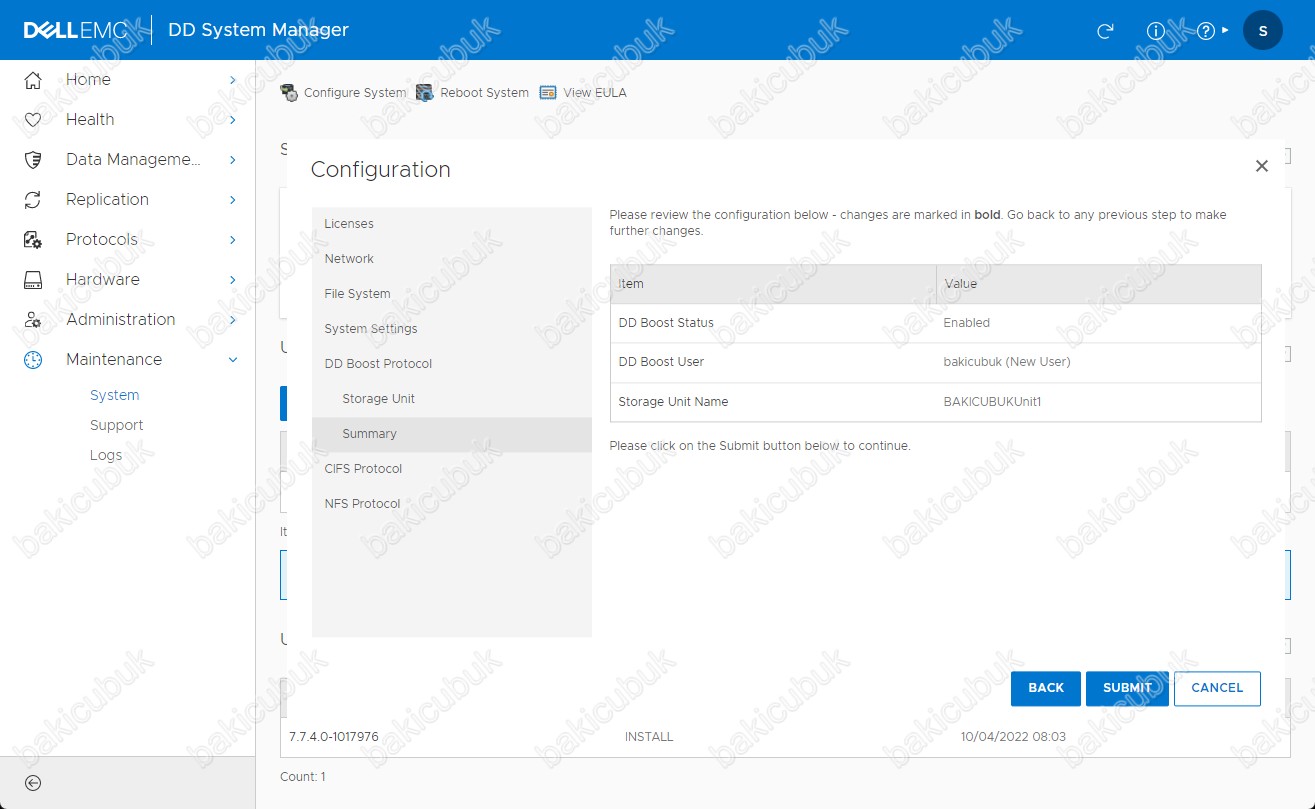Select the Summary wizard step
The width and height of the screenshot is (1315, 809).
[452, 434]
